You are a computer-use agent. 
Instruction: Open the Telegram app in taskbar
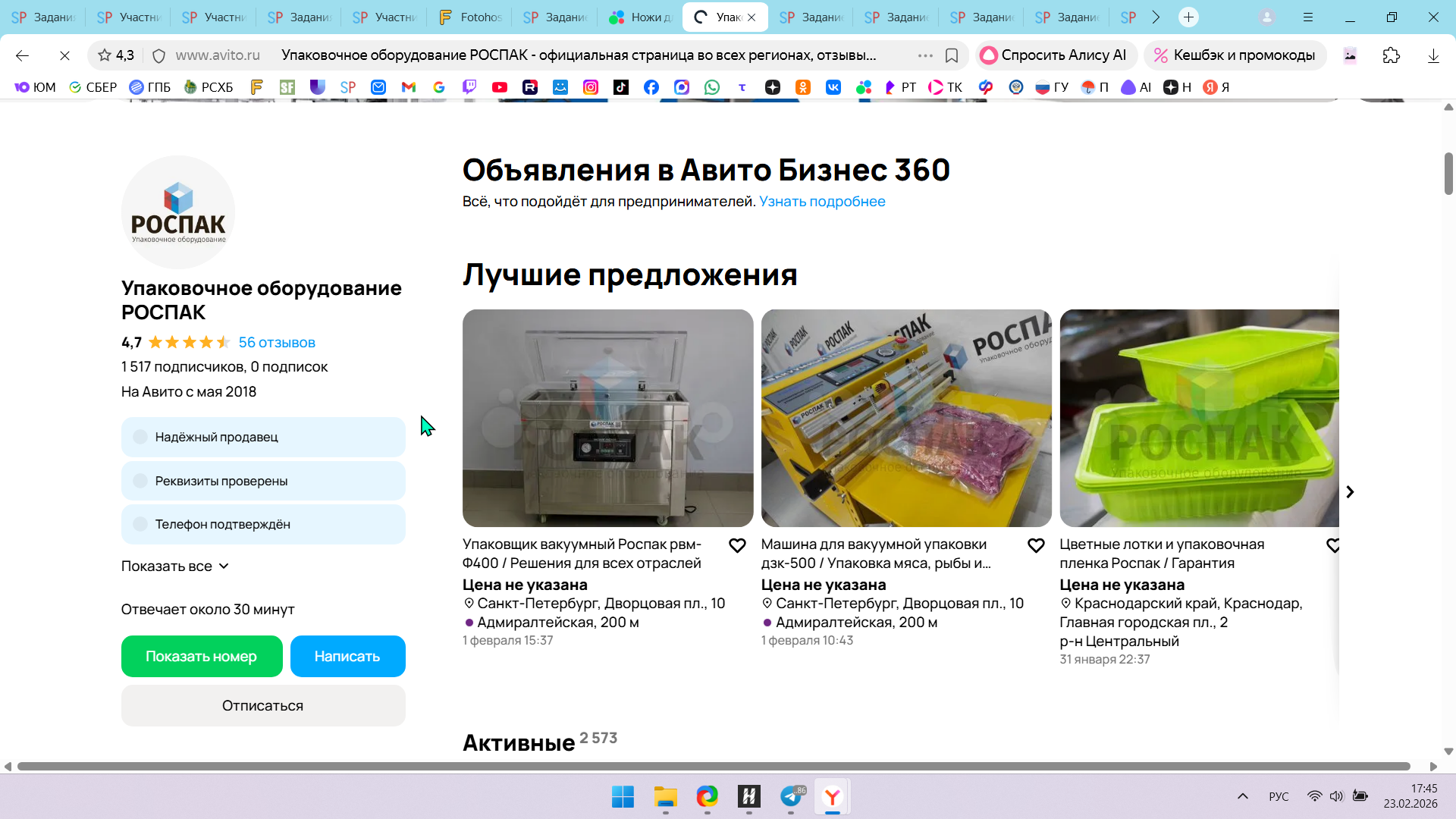click(791, 797)
